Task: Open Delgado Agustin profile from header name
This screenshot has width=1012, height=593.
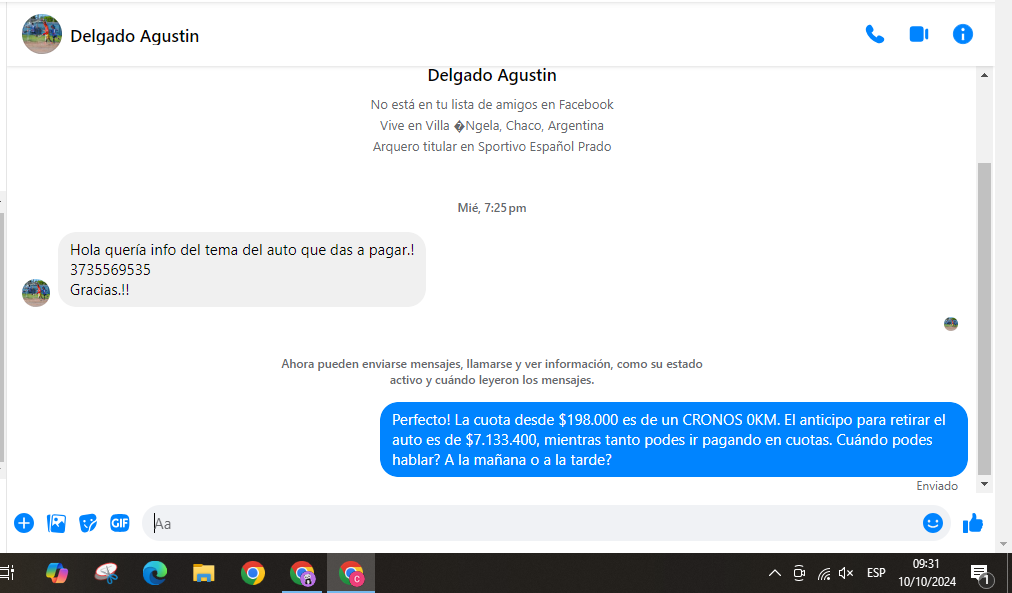Action: tap(134, 36)
